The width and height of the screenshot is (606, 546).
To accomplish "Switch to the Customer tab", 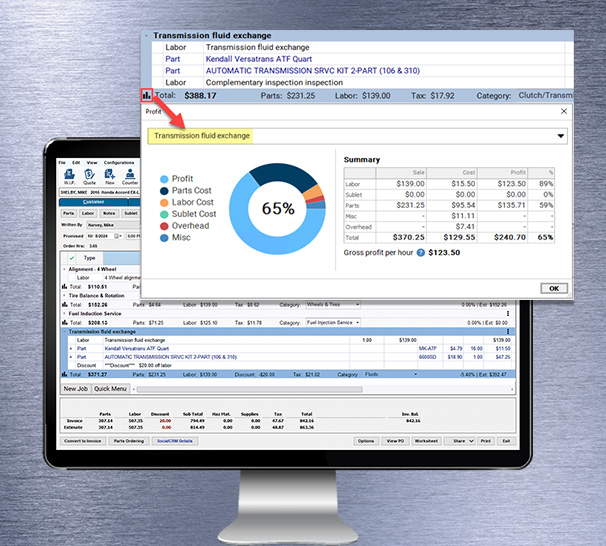I will (93, 200).
